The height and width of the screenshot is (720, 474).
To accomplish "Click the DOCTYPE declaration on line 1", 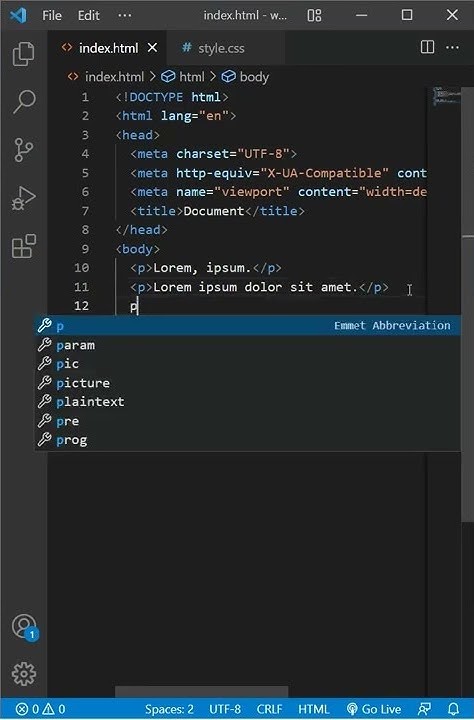I will (x=172, y=97).
